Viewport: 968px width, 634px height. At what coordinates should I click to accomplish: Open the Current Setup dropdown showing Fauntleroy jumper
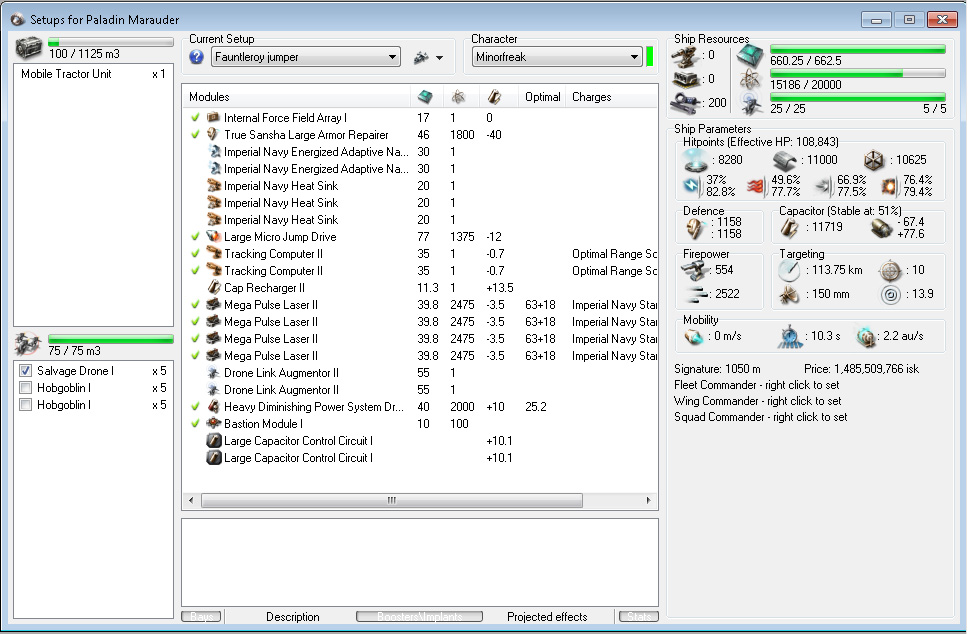(306, 57)
